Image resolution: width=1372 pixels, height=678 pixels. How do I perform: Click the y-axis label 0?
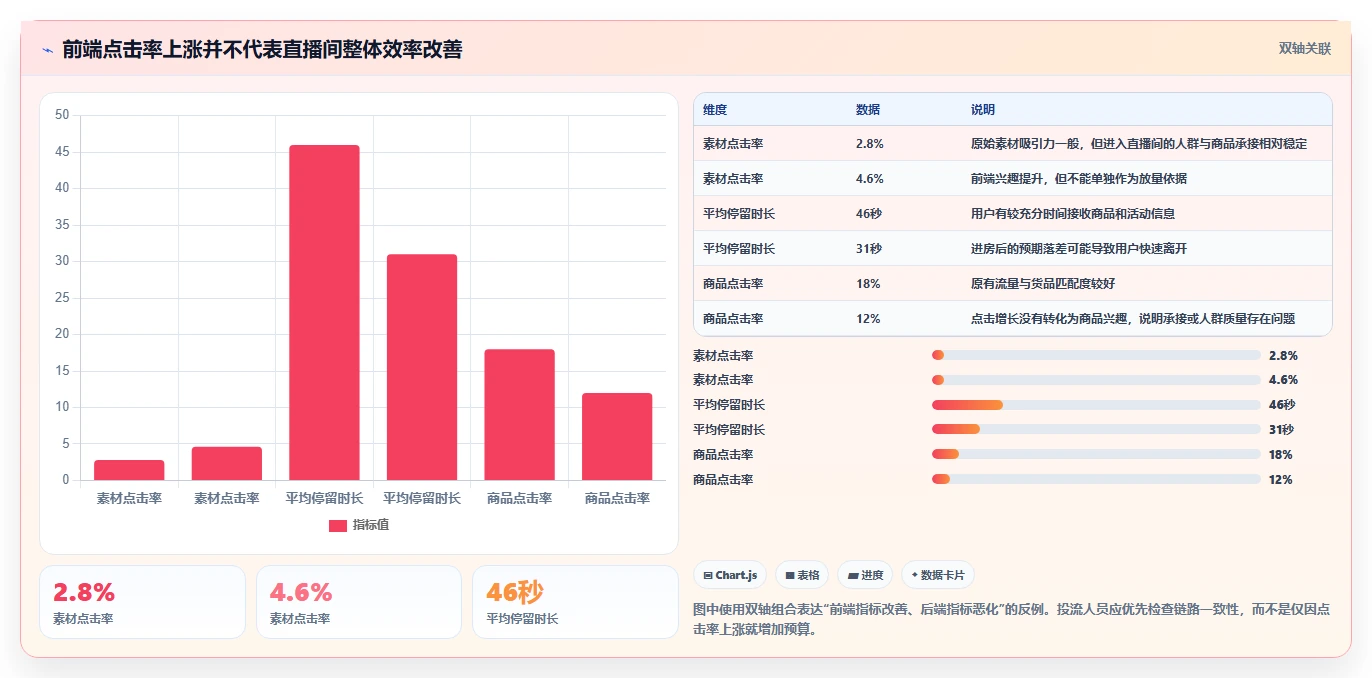pos(66,480)
